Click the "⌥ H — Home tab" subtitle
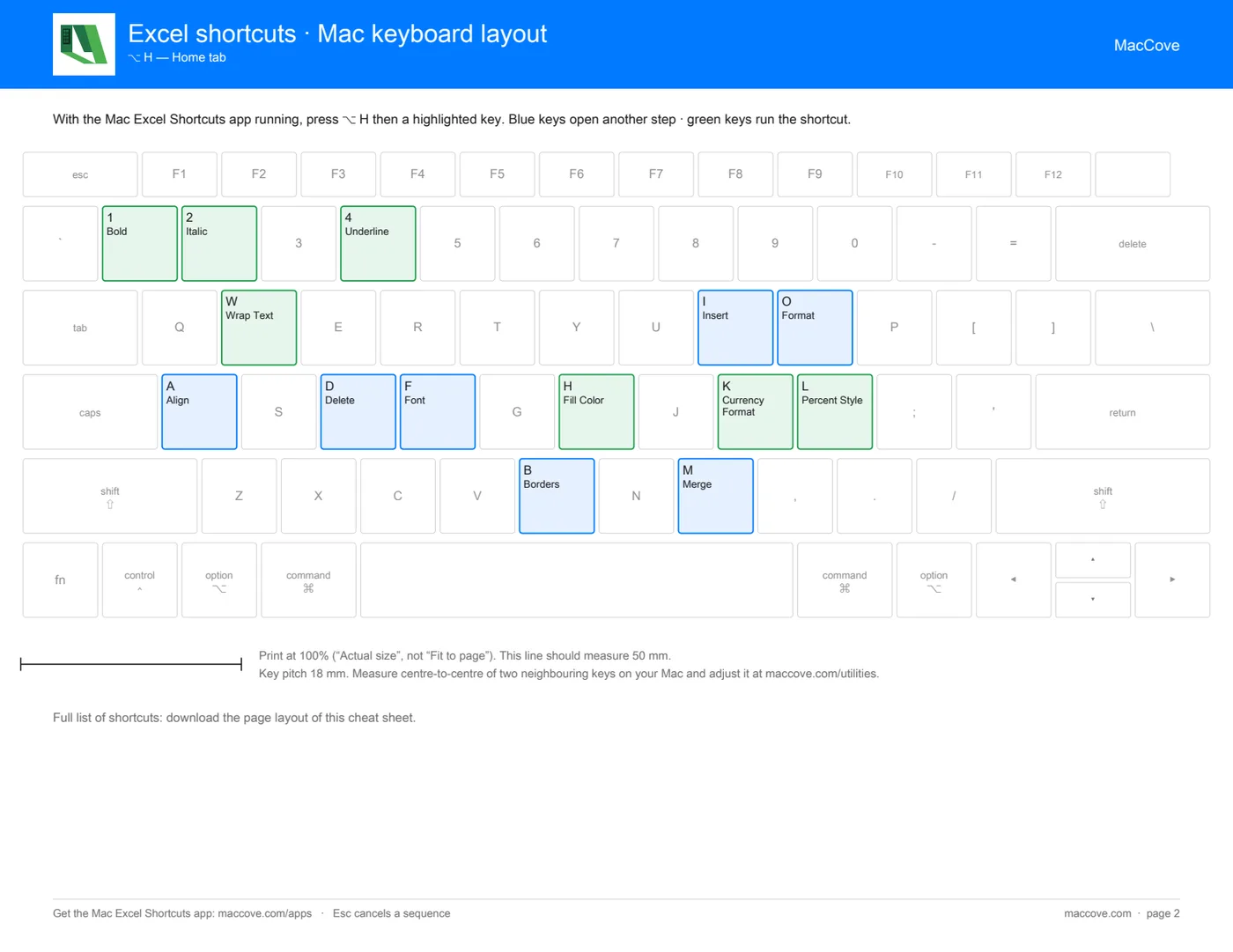Viewport: 1233px width, 952px height. pos(177,57)
